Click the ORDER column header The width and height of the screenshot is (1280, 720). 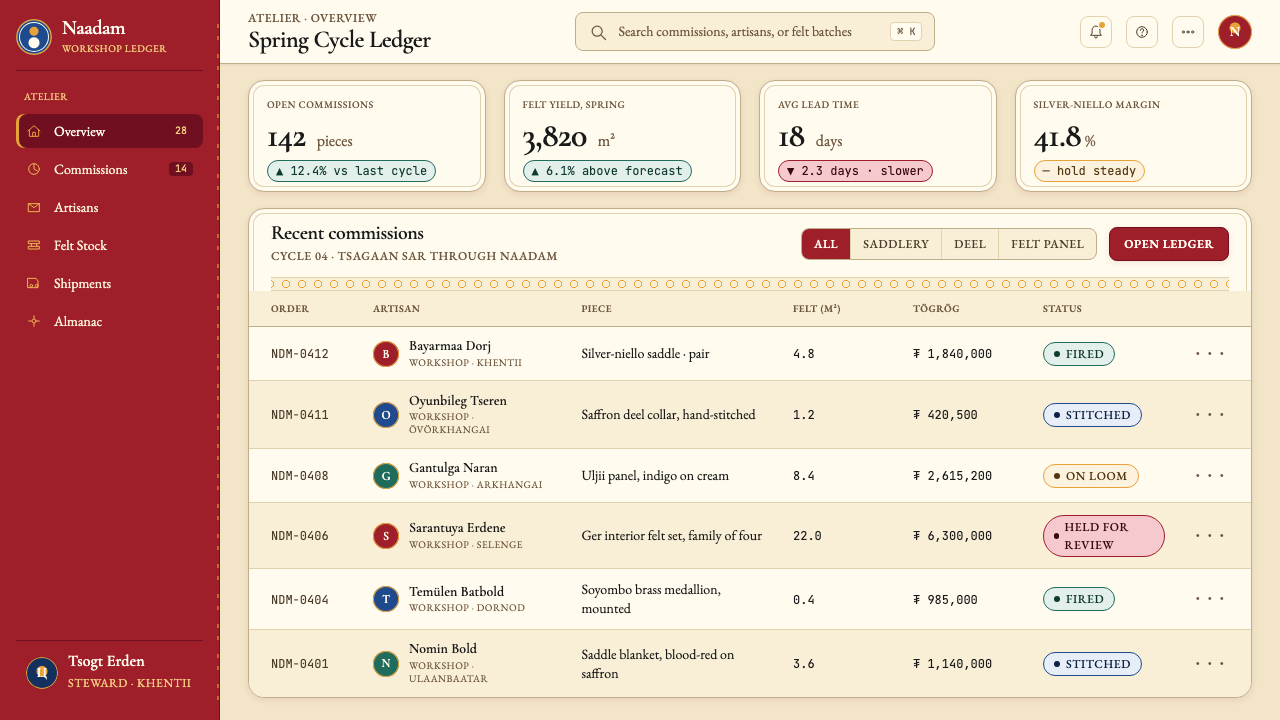point(290,309)
